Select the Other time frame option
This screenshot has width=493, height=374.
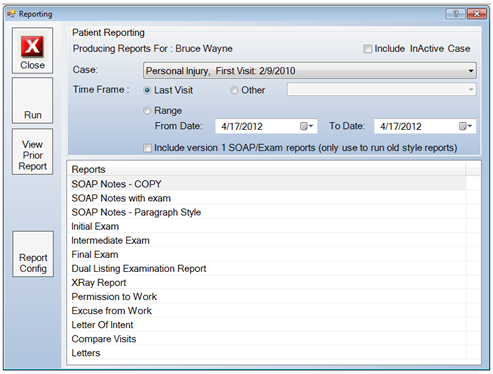(x=234, y=90)
